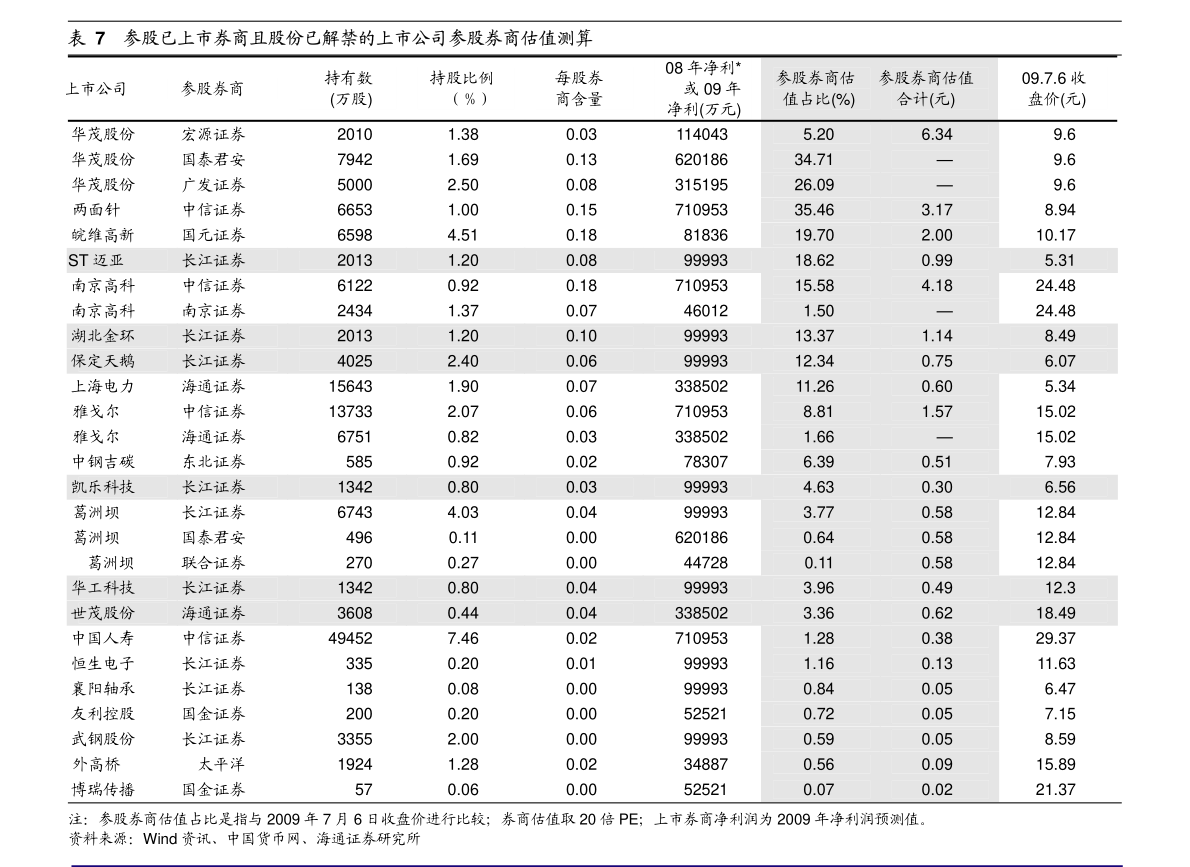
Task: Click the company name "保定天鹅"
Action: (x=103, y=361)
